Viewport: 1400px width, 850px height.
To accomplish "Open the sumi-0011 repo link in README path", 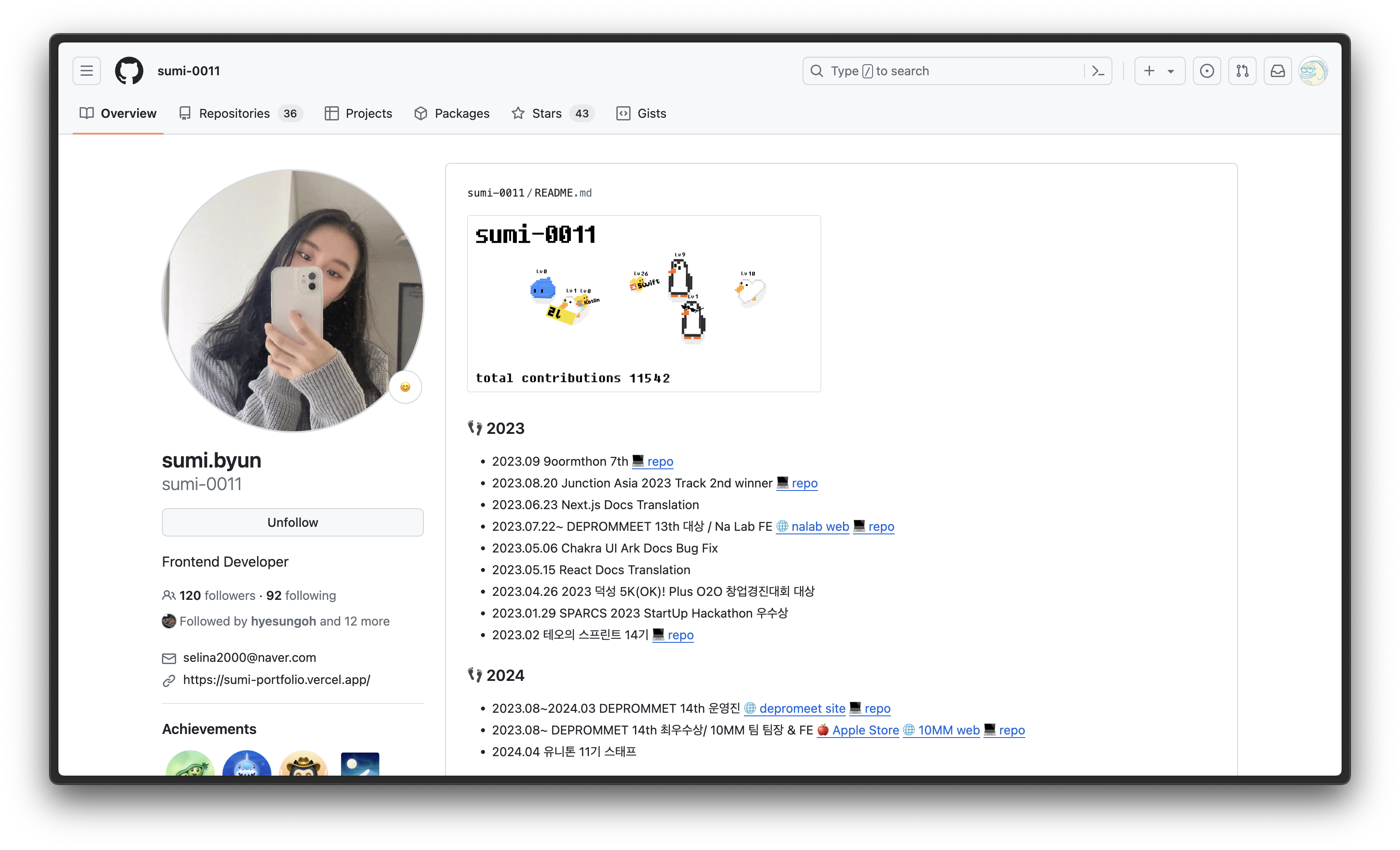I will [496, 193].
